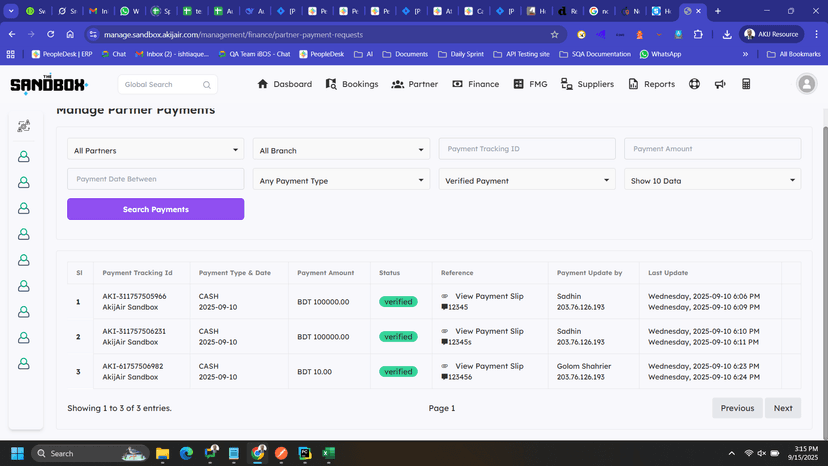This screenshot has height=466, width=828.
Task: Open the Finance menu
Action: [475, 85]
